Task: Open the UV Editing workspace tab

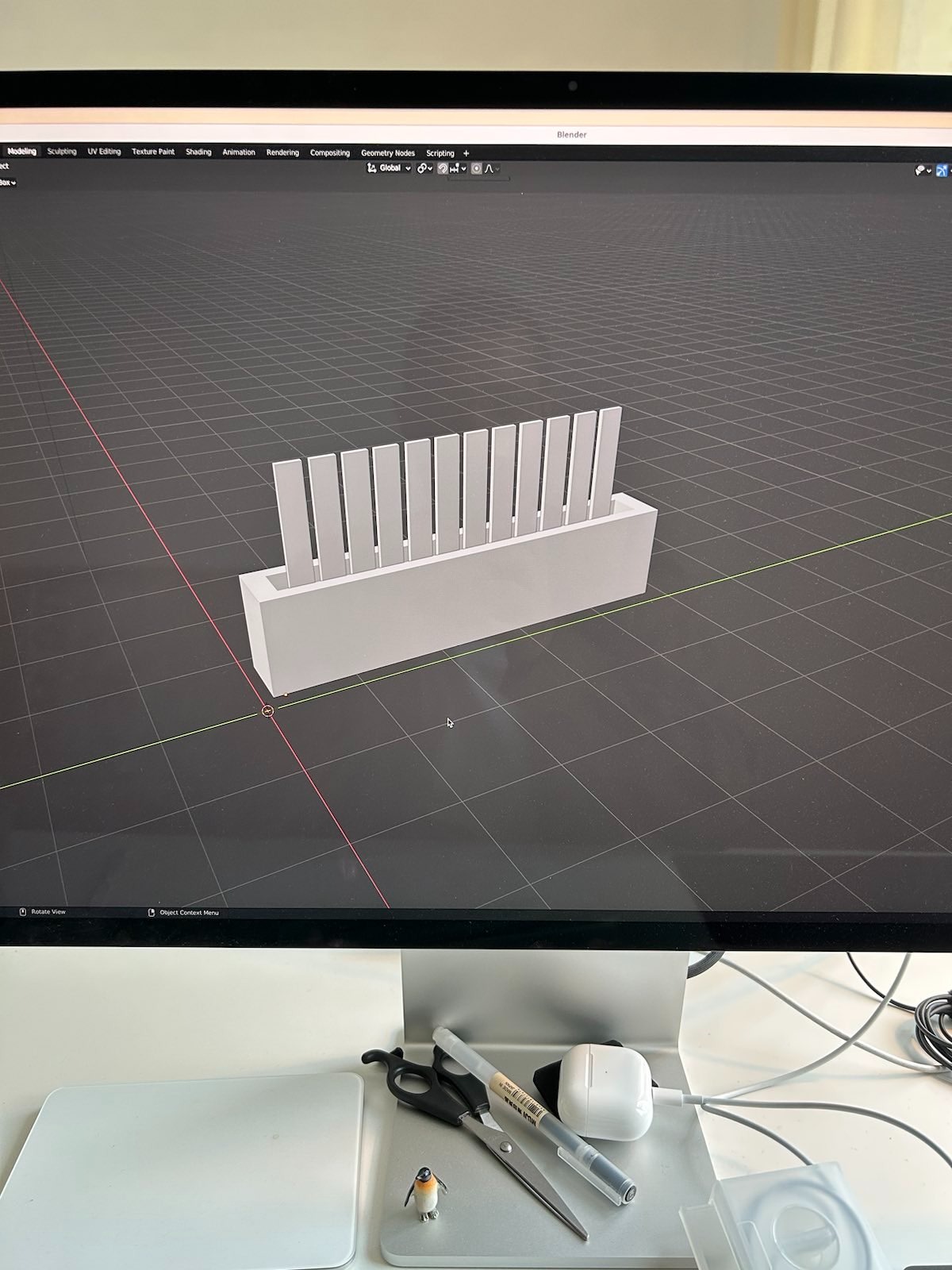Action: coord(104,152)
